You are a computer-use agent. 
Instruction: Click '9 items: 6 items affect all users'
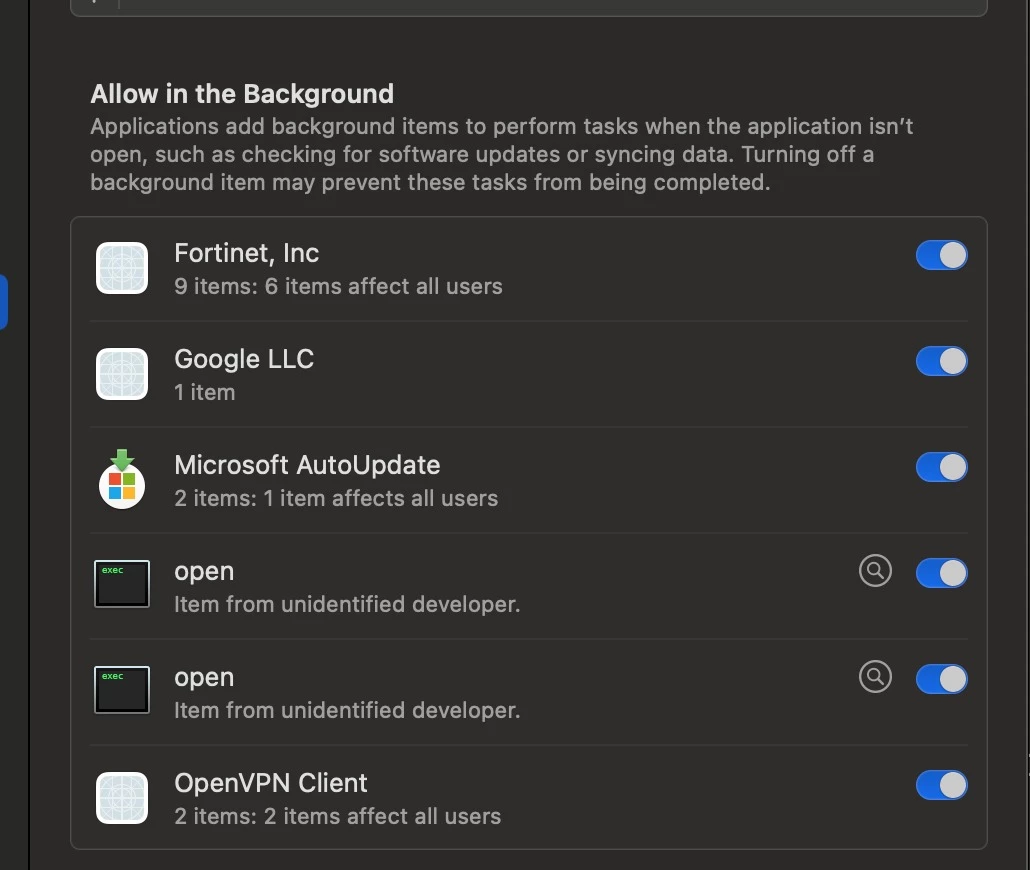point(338,286)
